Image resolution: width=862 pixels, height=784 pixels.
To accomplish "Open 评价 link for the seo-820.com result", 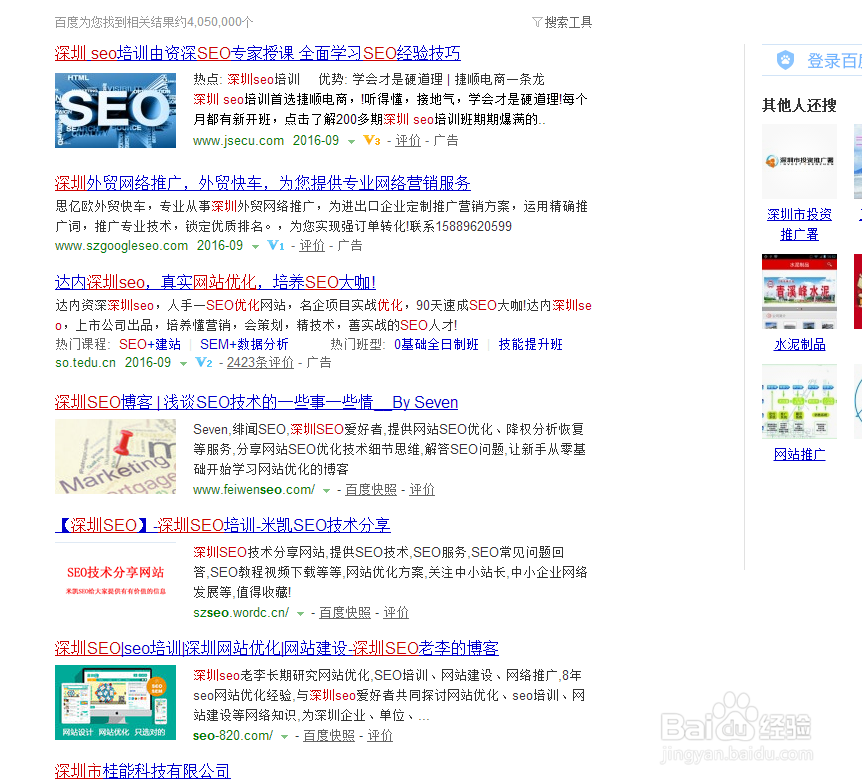I will (380, 736).
